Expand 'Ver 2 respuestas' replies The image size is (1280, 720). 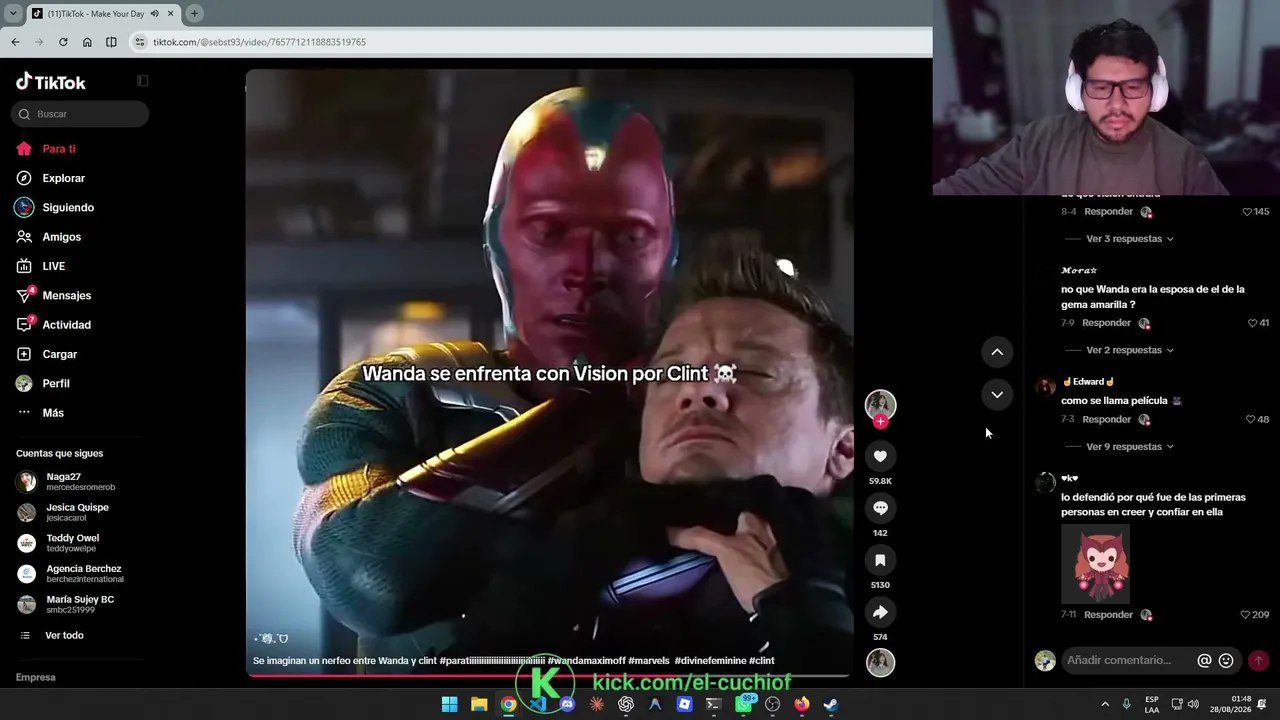[x=1129, y=350]
